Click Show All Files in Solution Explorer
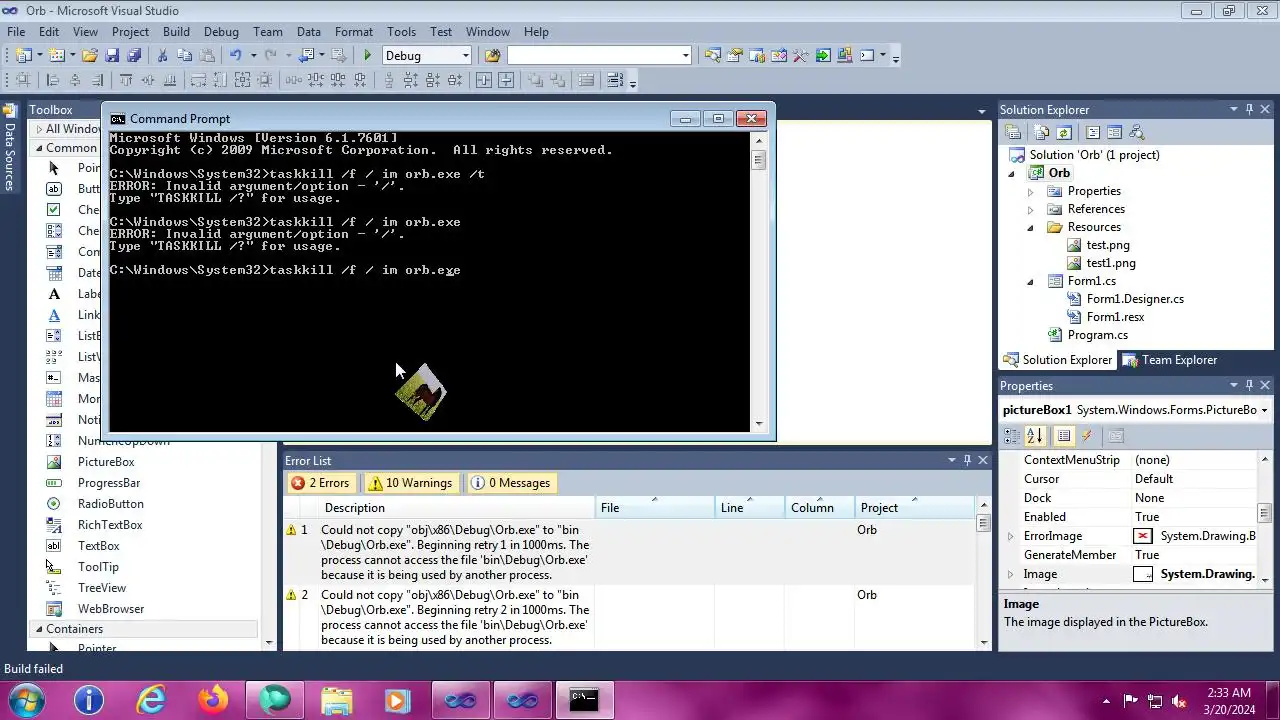1280x720 pixels. [1042, 132]
